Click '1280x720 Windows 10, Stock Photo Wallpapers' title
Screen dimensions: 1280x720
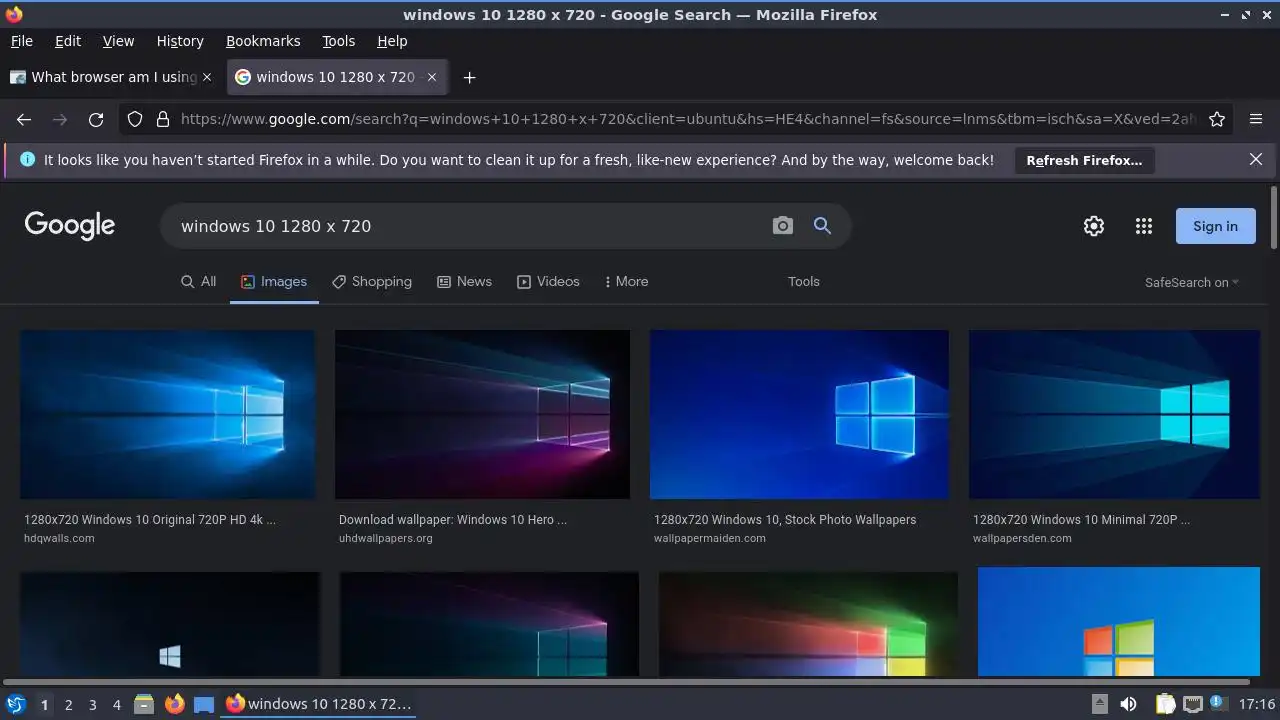[785, 520]
